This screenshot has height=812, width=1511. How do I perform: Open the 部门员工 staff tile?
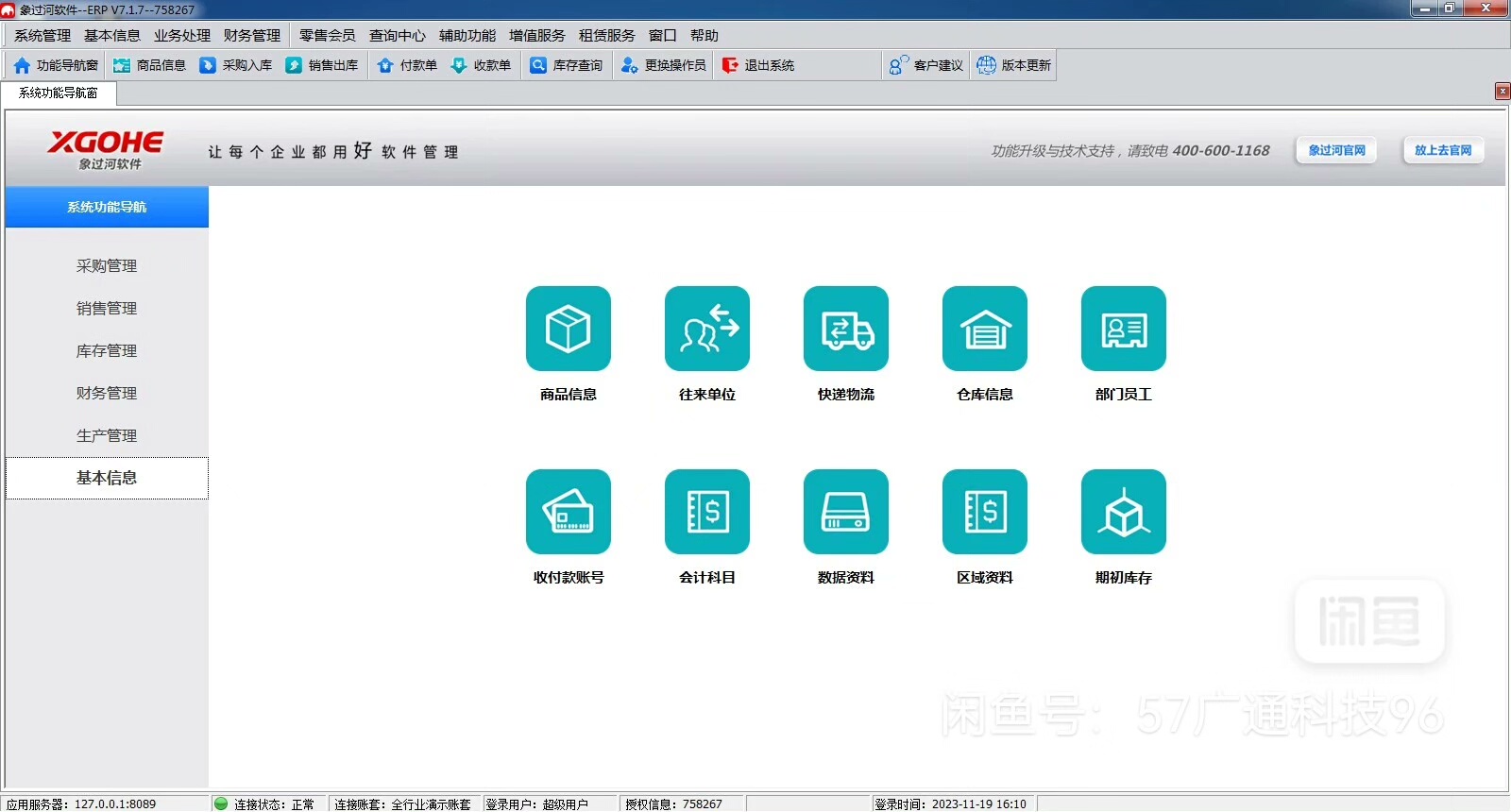1123,329
